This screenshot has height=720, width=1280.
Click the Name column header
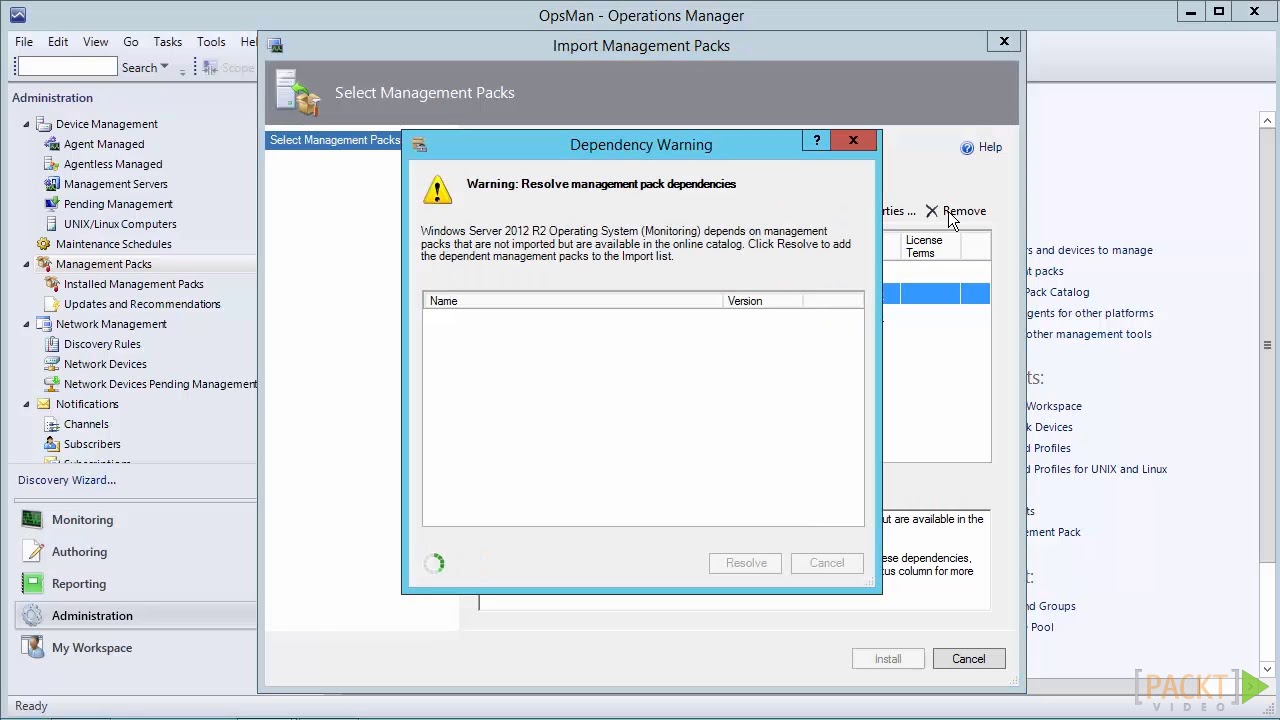pos(573,301)
